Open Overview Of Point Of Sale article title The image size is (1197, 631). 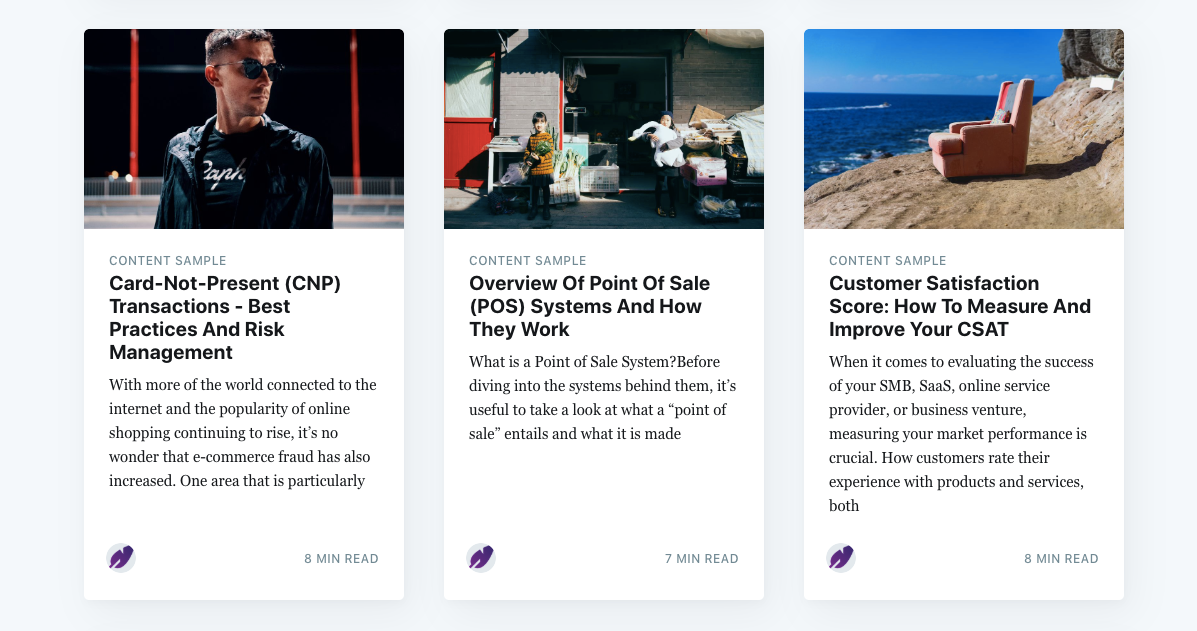click(x=589, y=306)
